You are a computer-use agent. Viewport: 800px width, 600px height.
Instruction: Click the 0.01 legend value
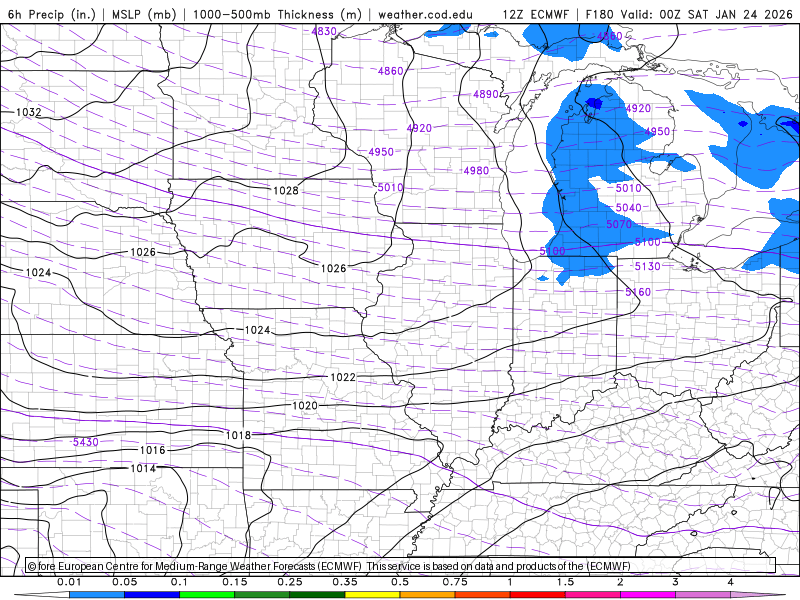click(x=69, y=582)
